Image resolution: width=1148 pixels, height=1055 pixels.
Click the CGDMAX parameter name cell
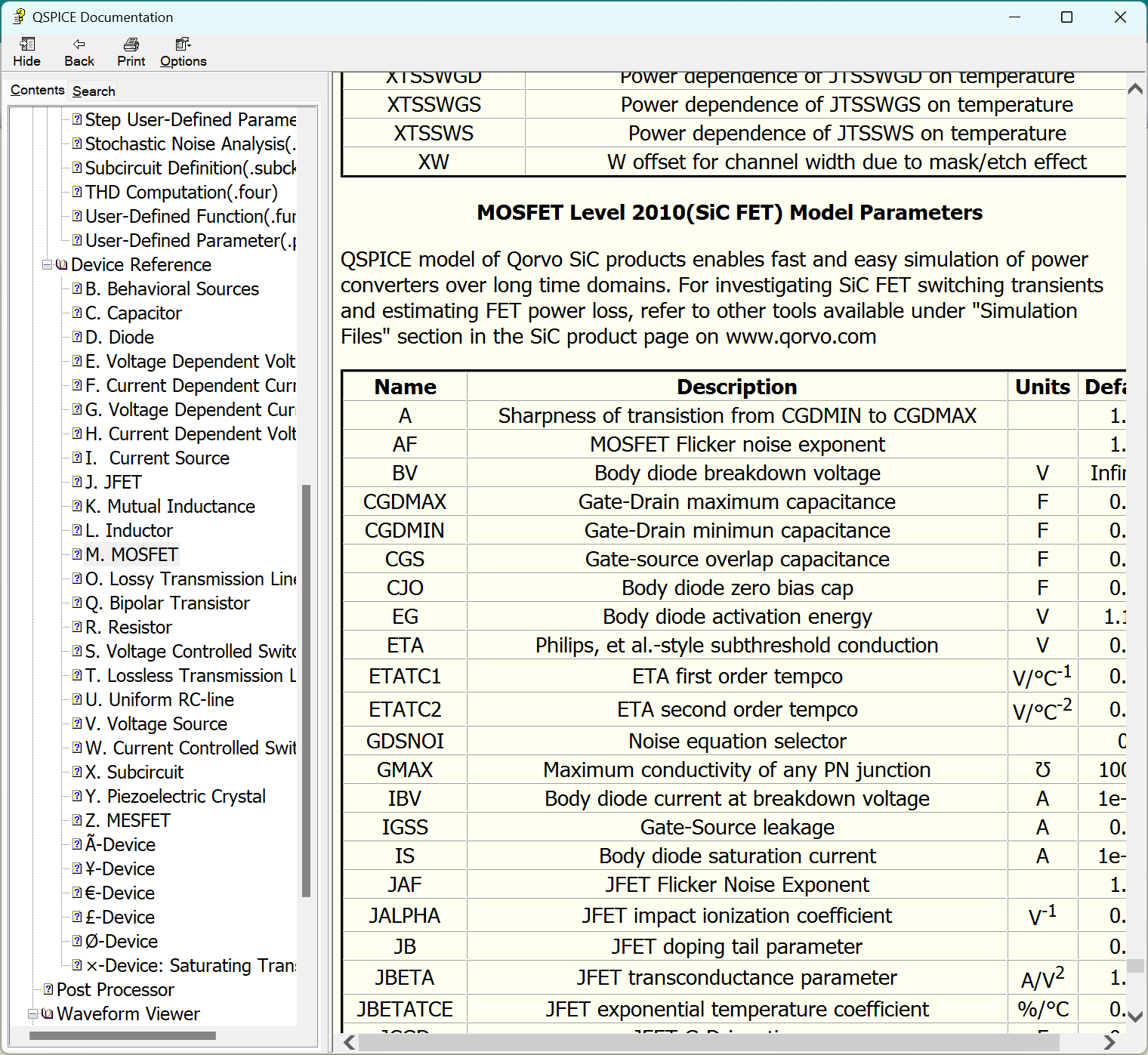405,502
